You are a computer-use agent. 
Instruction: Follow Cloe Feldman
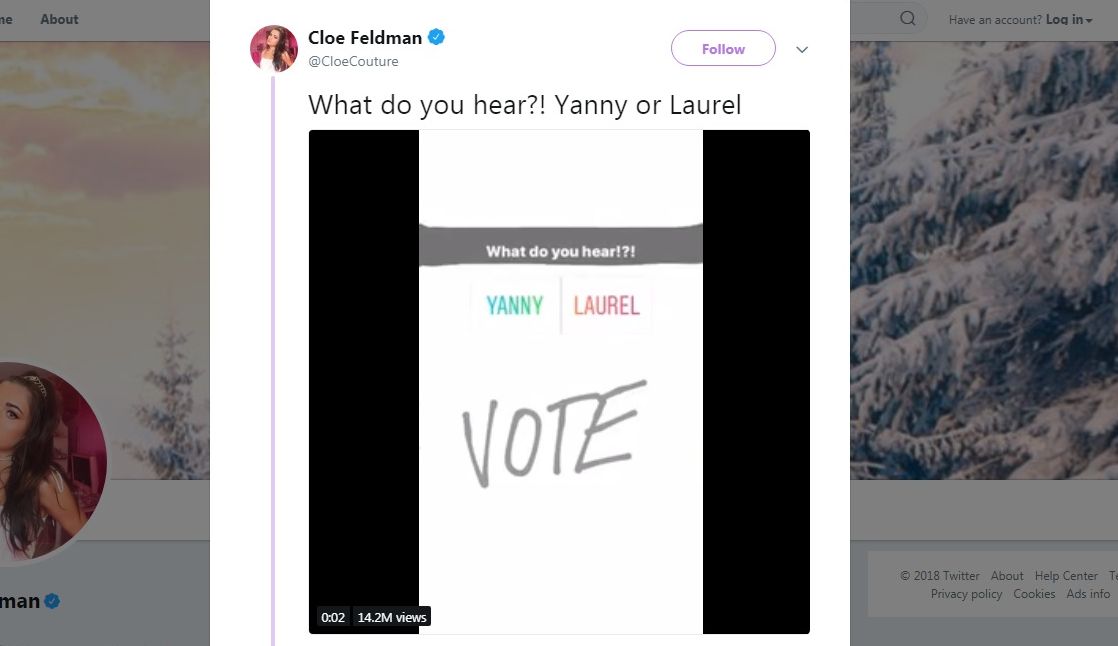pos(723,48)
